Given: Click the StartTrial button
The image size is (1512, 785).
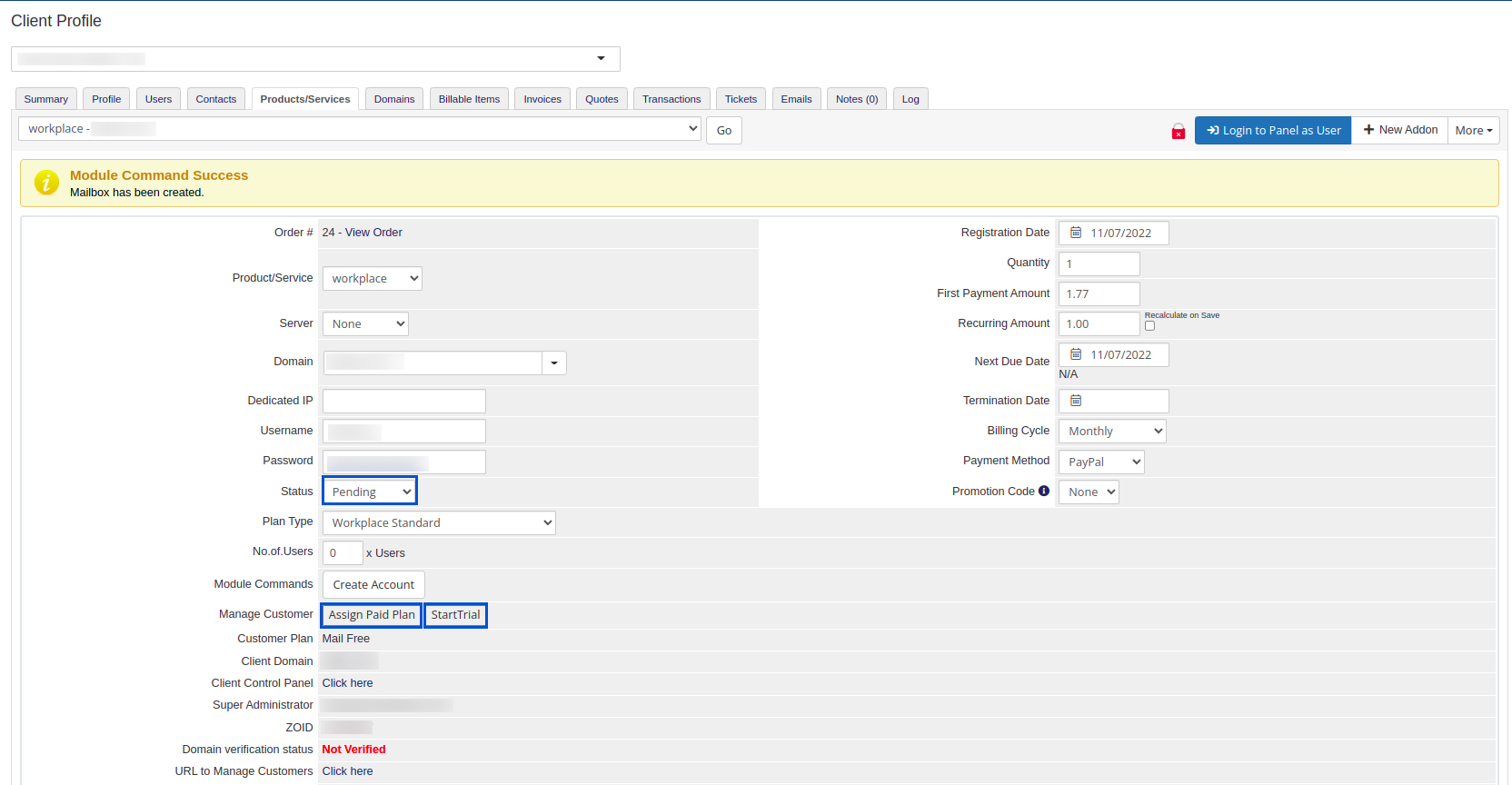Looking at the screenshot, I should tap(455, 615).
